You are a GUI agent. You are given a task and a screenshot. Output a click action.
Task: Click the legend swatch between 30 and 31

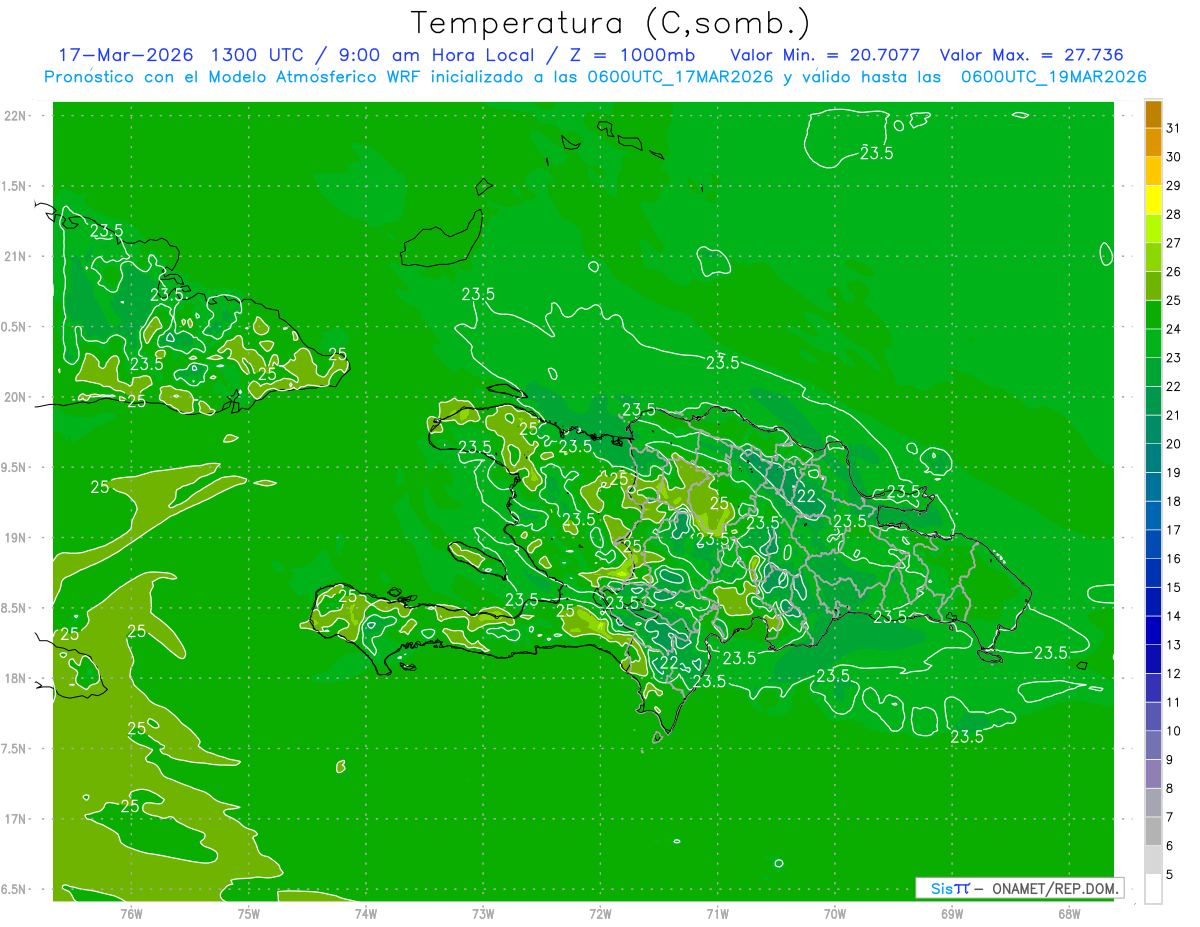1153,142
